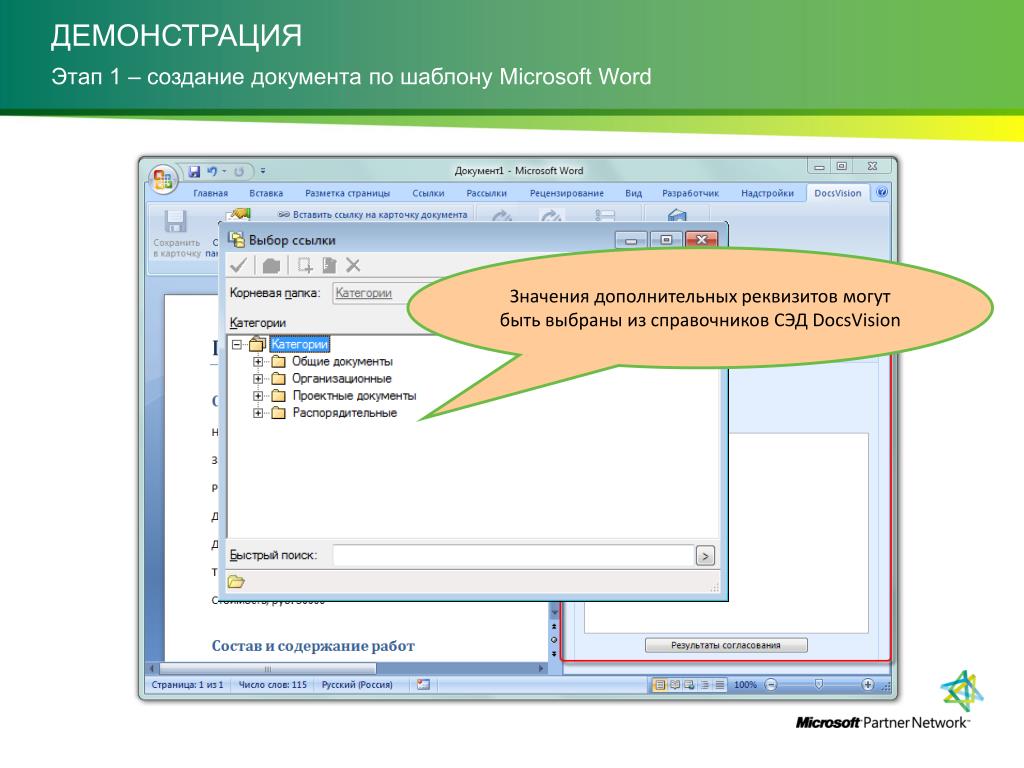Image resolution: width=1024 pixels, height=768 pixels.
Task: Switch to Full Screen Reading view
Action: (x=675, y=685)
